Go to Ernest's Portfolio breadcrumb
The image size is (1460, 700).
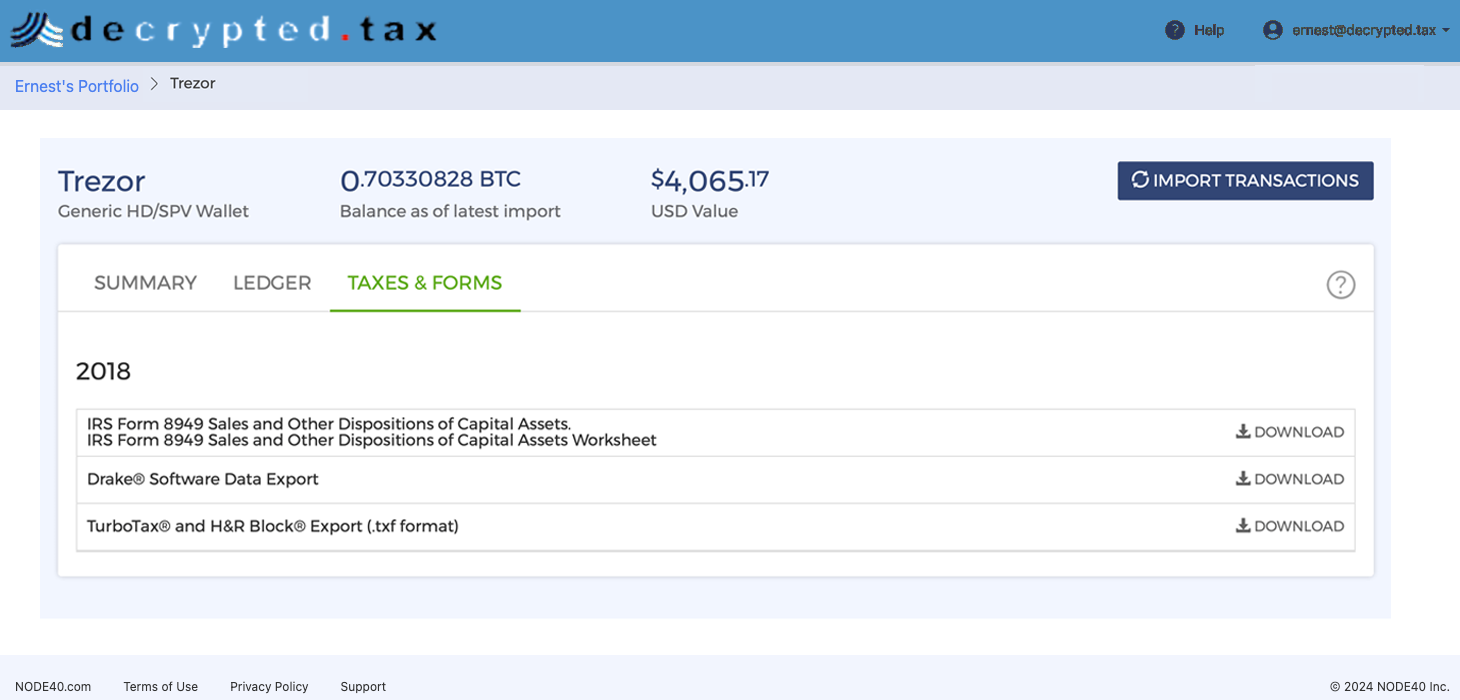pos(77,86)
